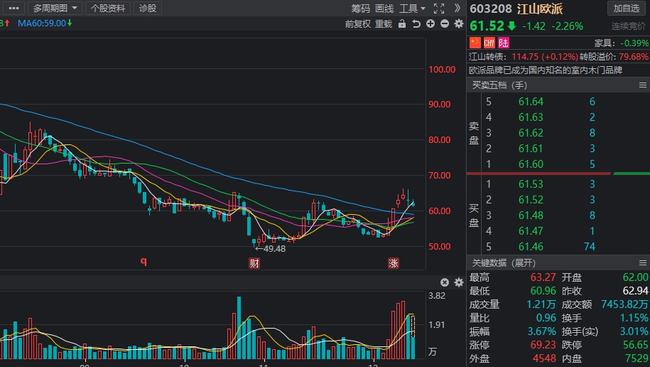Click the 外盘 4548 value
The height and width of the screenshot is (367, 650).
tap(543, 358)
